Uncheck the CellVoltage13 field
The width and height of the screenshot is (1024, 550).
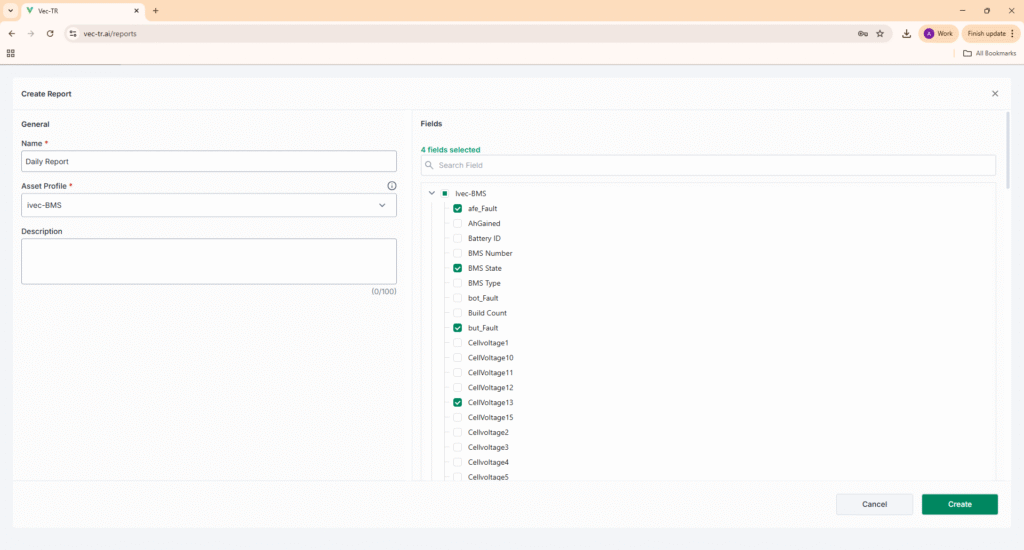click(458, 402)
